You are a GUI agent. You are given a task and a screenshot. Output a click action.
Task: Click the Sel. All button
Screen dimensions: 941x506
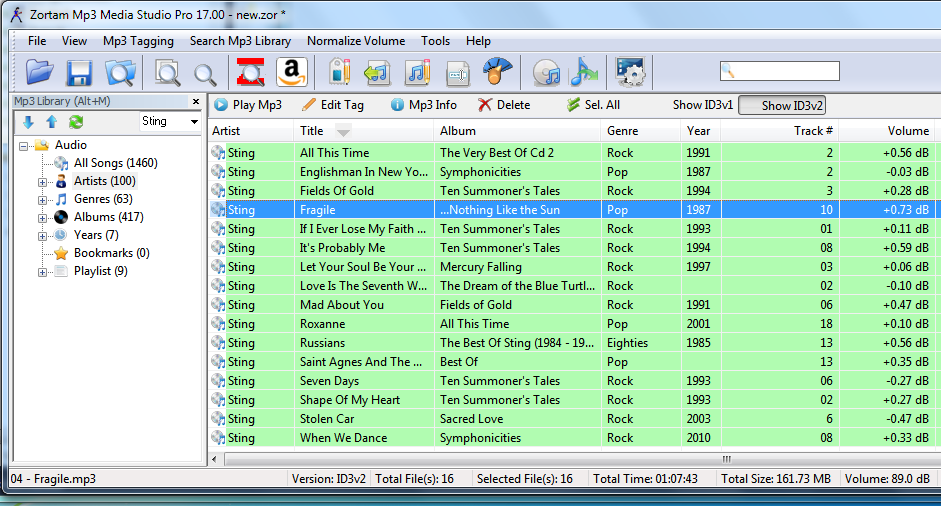[x=594, y=105]
